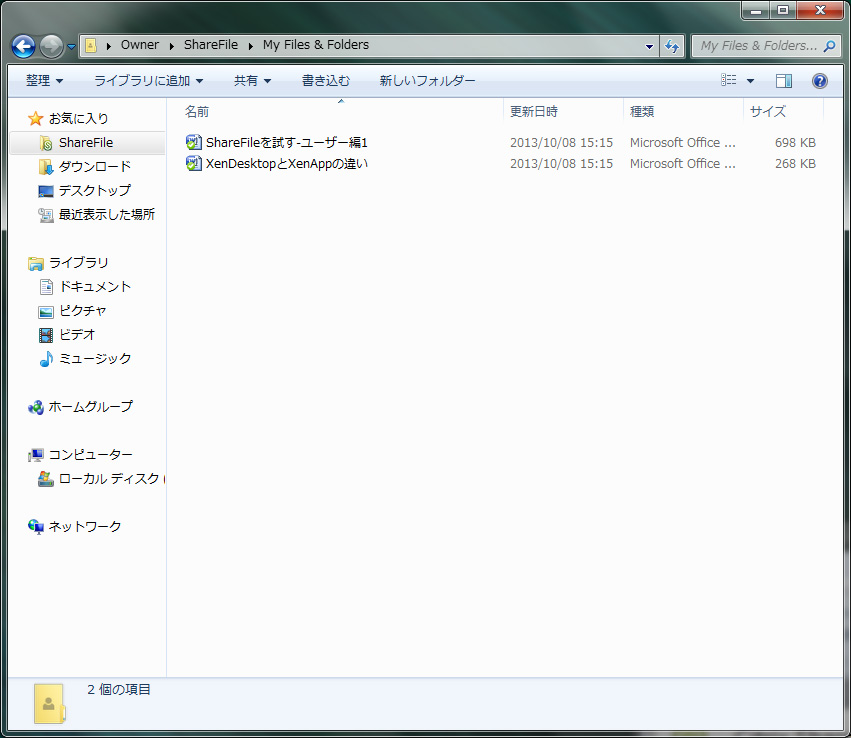Click the Word icon for ShareFileを試す-ユーザー編1
Screen dimensions: 851x738
[193, 142]
